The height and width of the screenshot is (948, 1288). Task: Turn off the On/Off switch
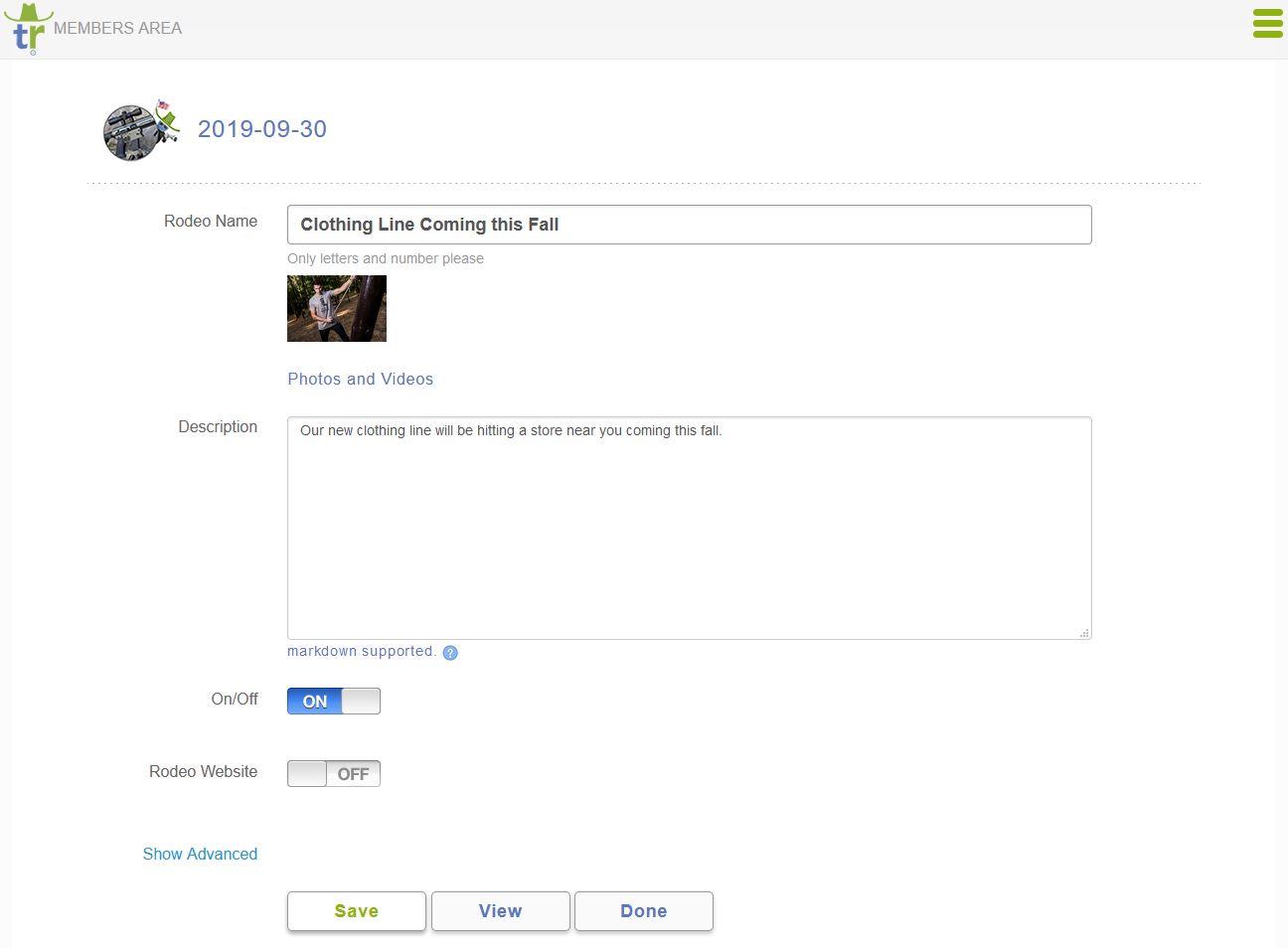(x=334, y=701)
